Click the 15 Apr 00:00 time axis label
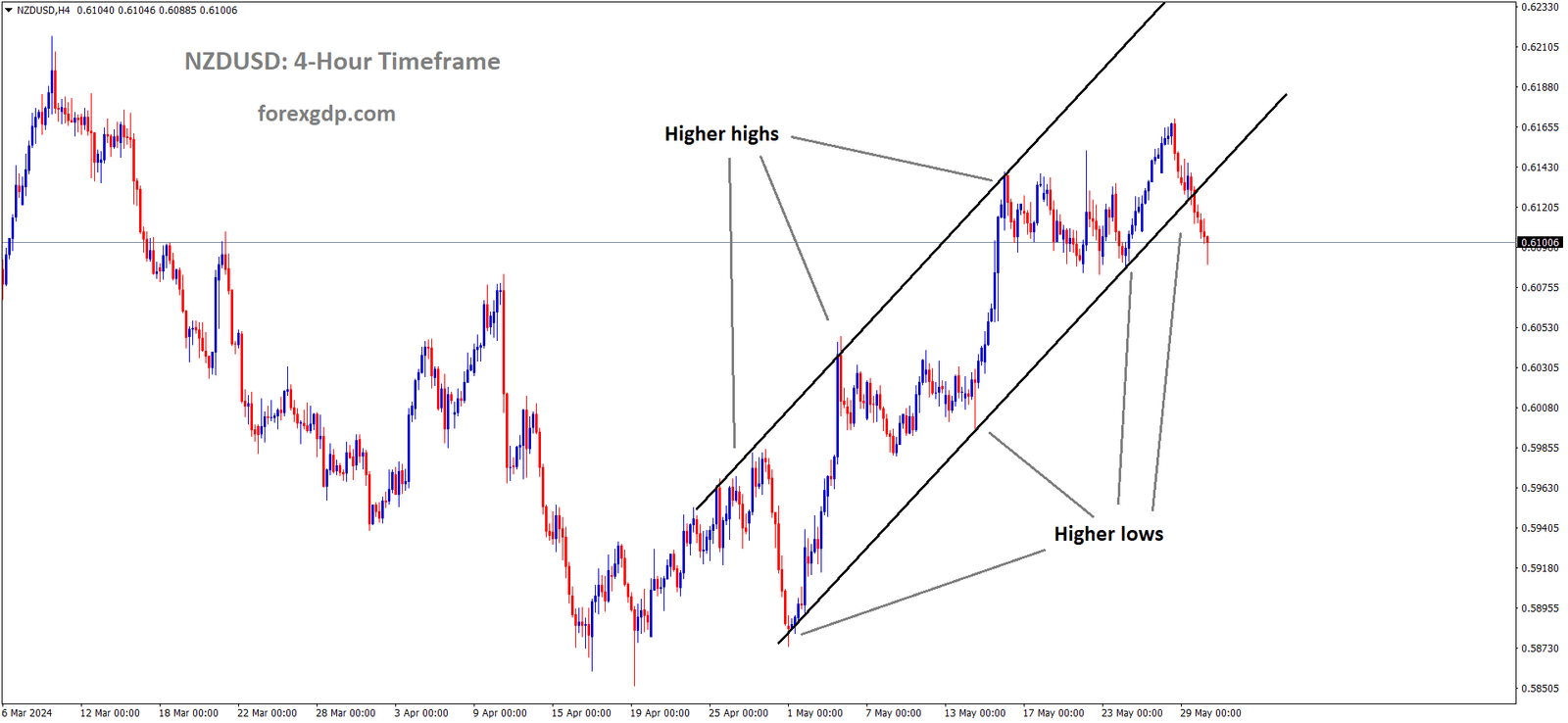 581,712
